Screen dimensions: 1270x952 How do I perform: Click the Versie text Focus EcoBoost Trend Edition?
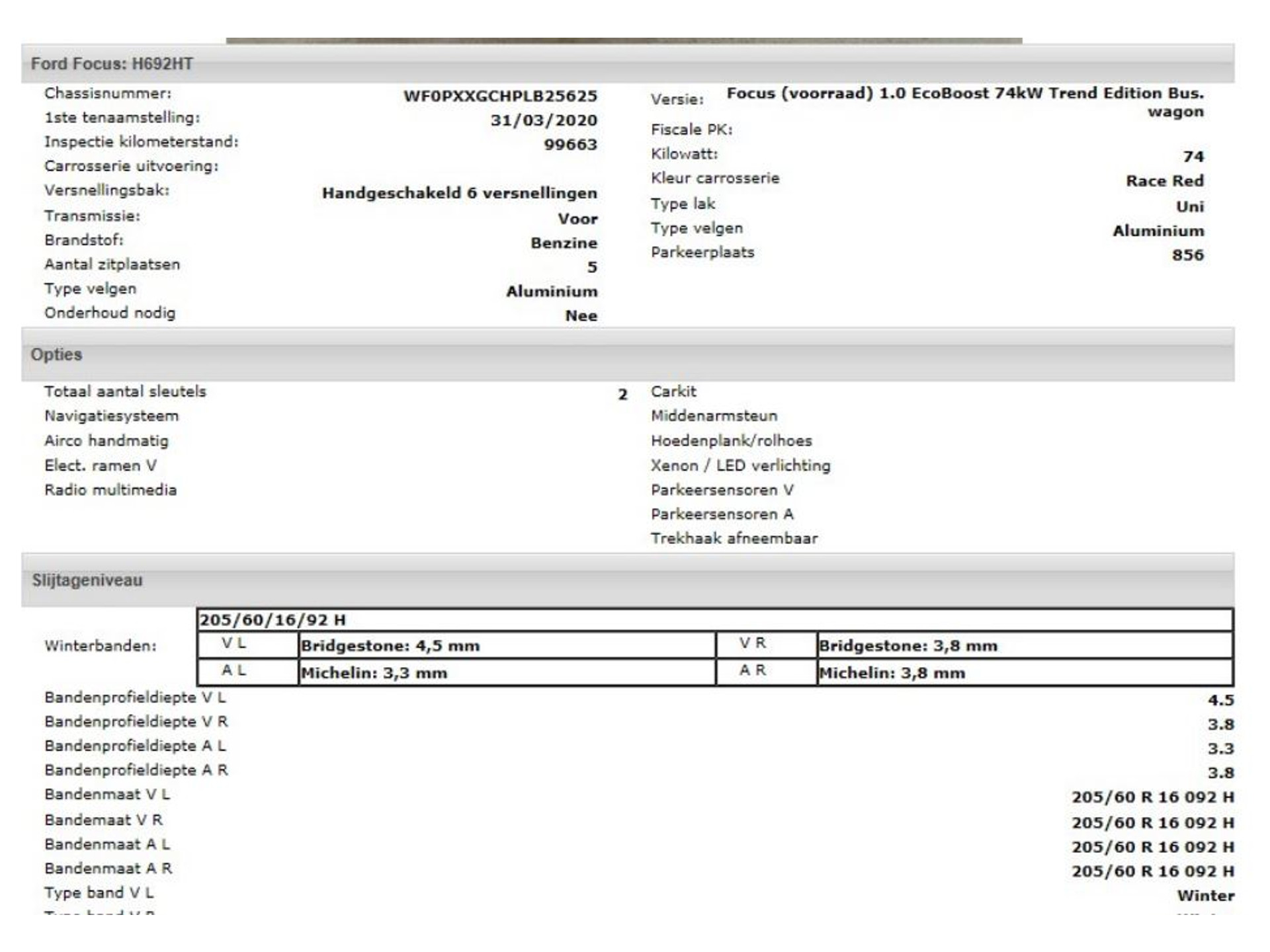(x=965, y=102)
